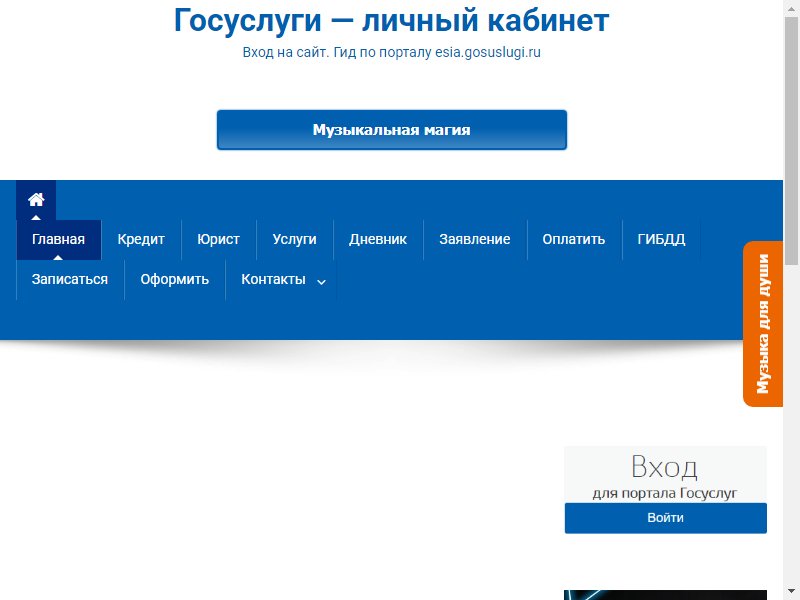Expand the Контакты dropdown chevron
800x600 pixels.
pos(321,282)
